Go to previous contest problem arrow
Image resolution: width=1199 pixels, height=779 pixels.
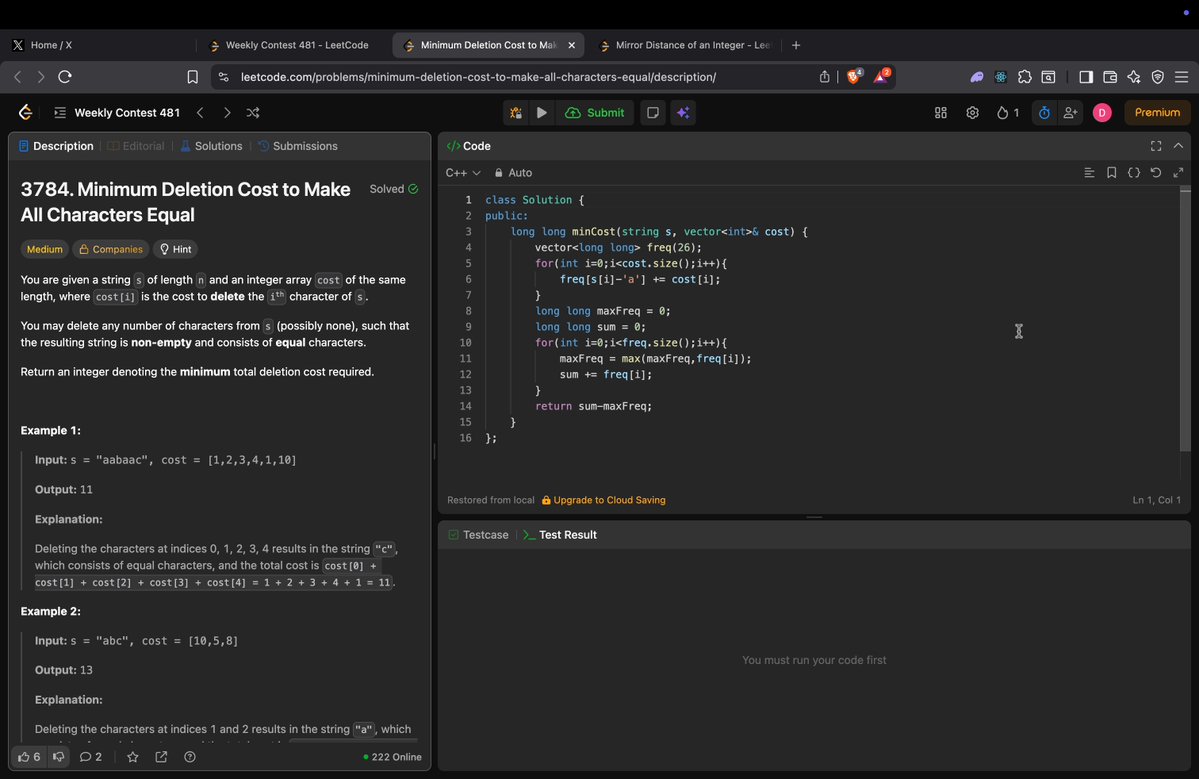pos(200,112)
